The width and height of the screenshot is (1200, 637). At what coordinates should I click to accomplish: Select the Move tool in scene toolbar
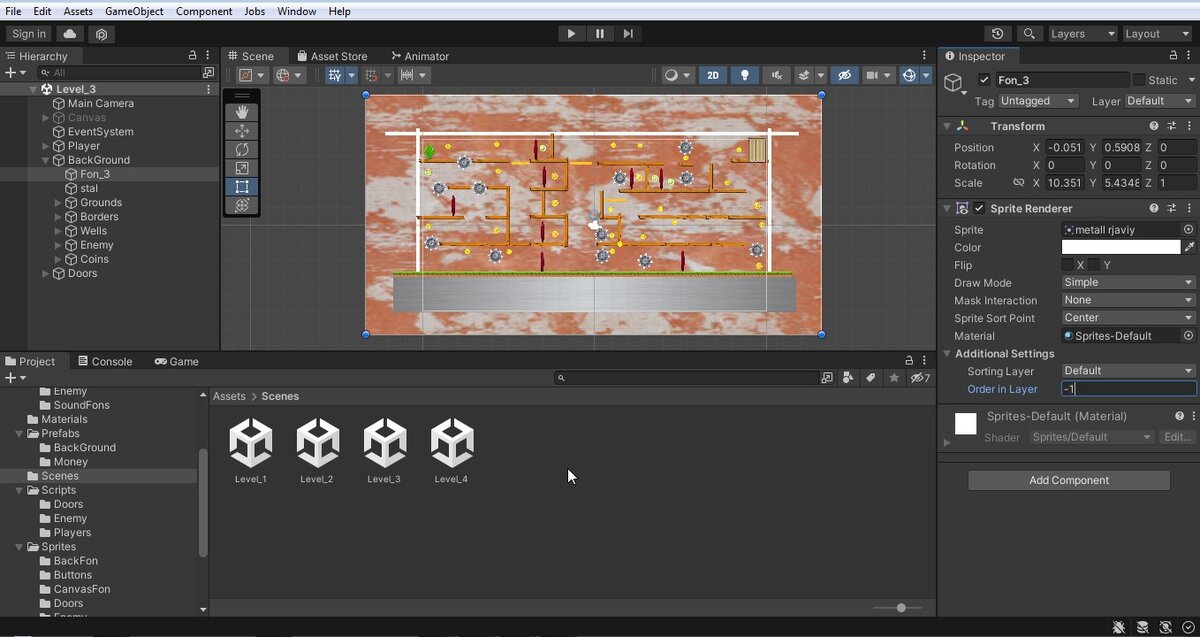[x=241, y=131]
